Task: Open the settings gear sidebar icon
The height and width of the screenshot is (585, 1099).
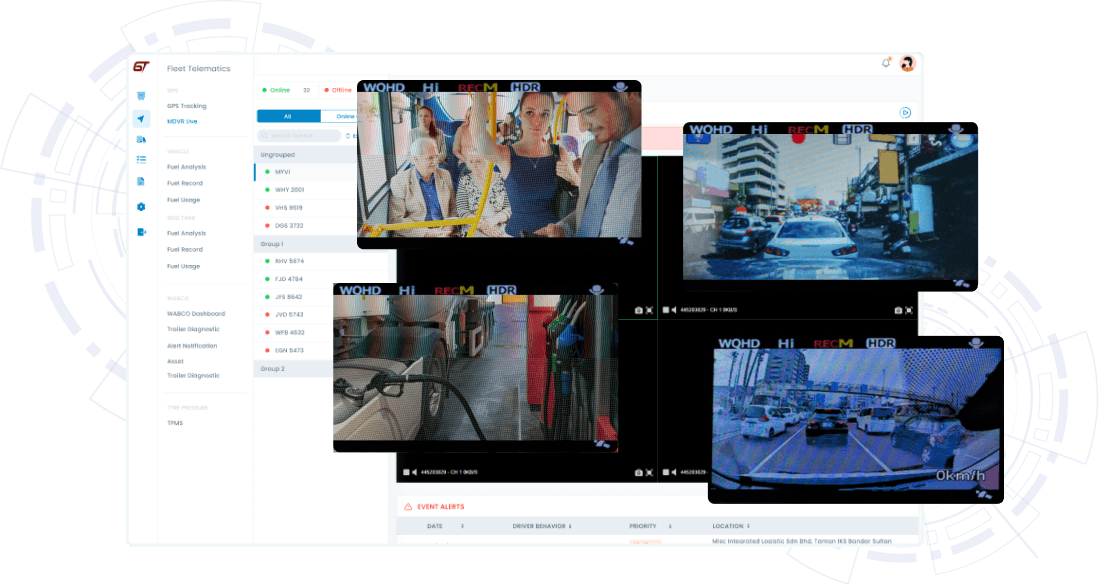Action: pos(141,206)
